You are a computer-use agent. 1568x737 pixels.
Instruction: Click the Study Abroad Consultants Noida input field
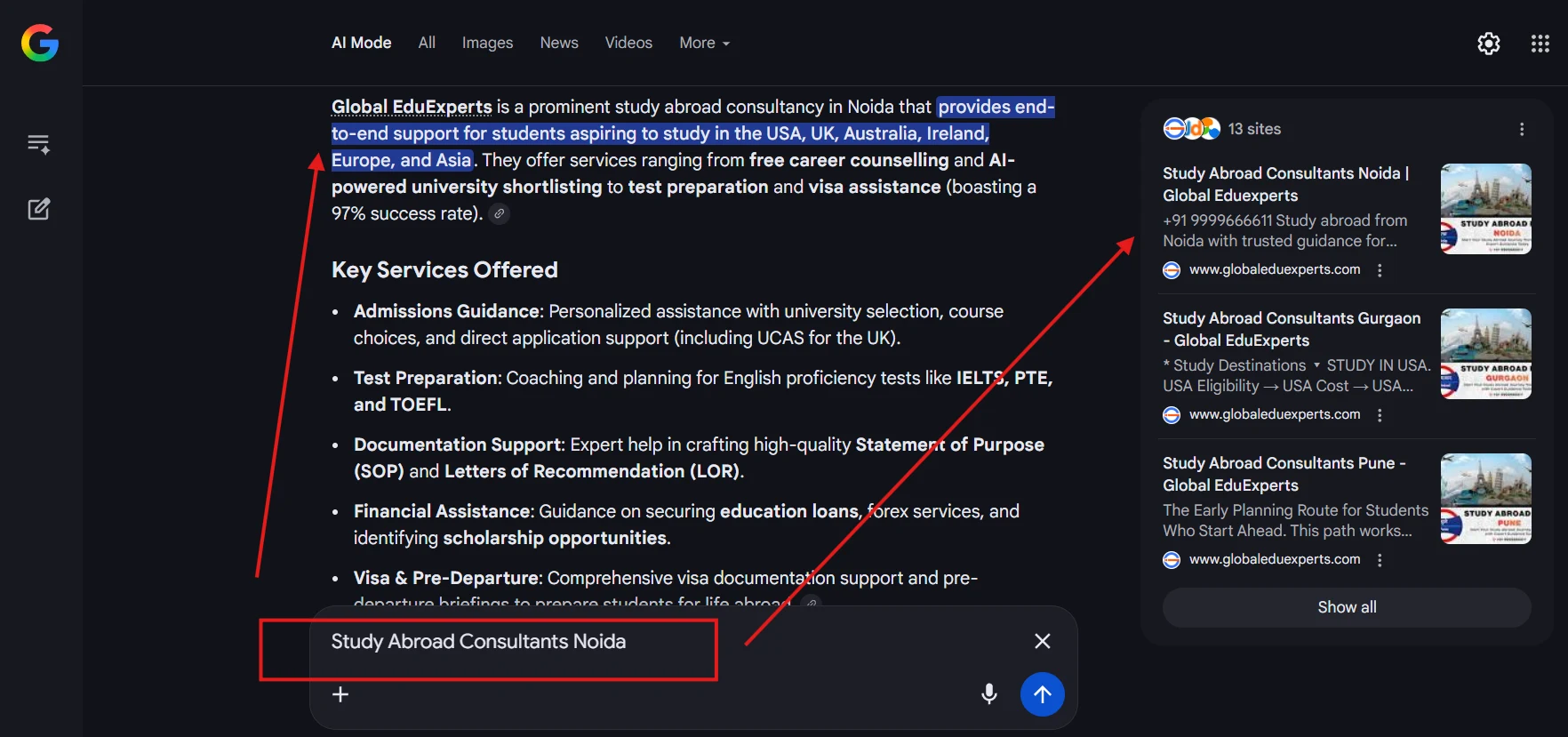click(622, 642)
